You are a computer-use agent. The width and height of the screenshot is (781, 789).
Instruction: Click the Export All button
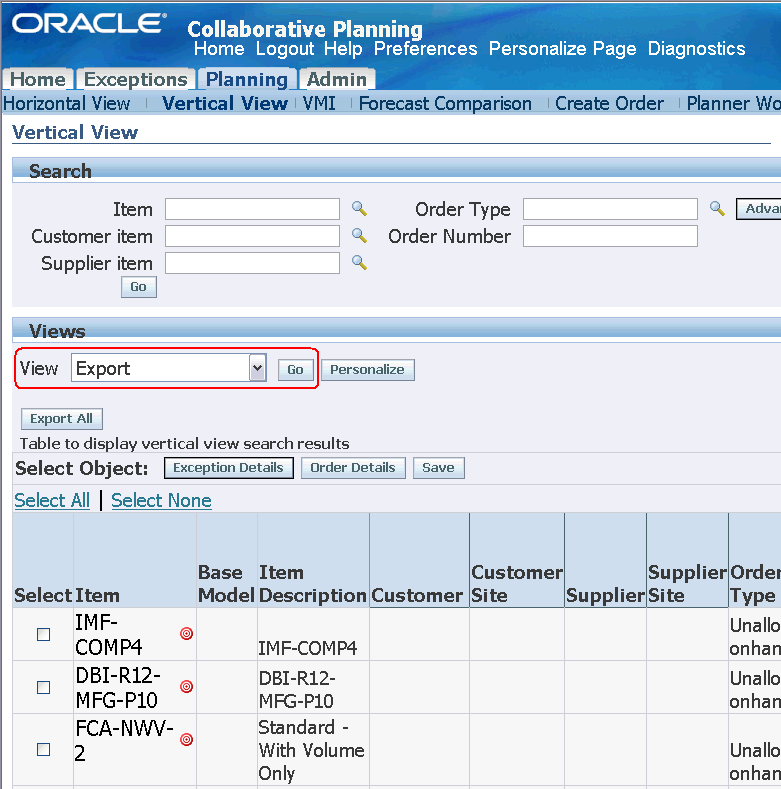(x=61, y=419)
